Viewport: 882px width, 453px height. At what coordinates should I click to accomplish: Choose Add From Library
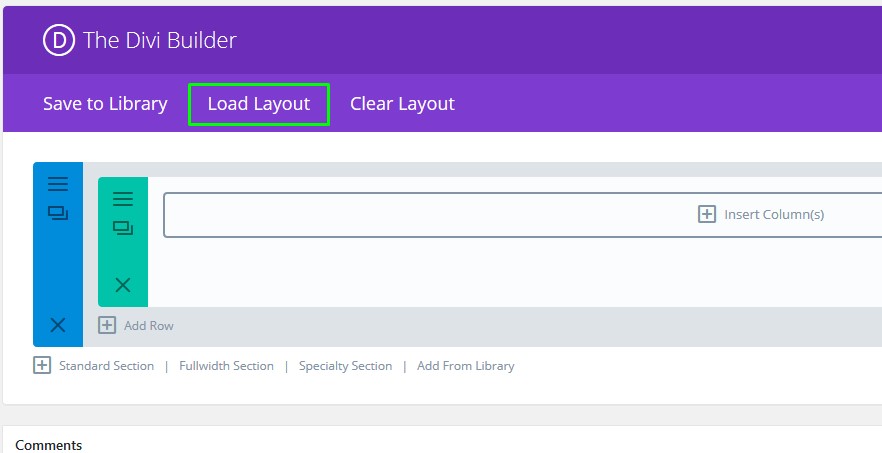point(465,366)
